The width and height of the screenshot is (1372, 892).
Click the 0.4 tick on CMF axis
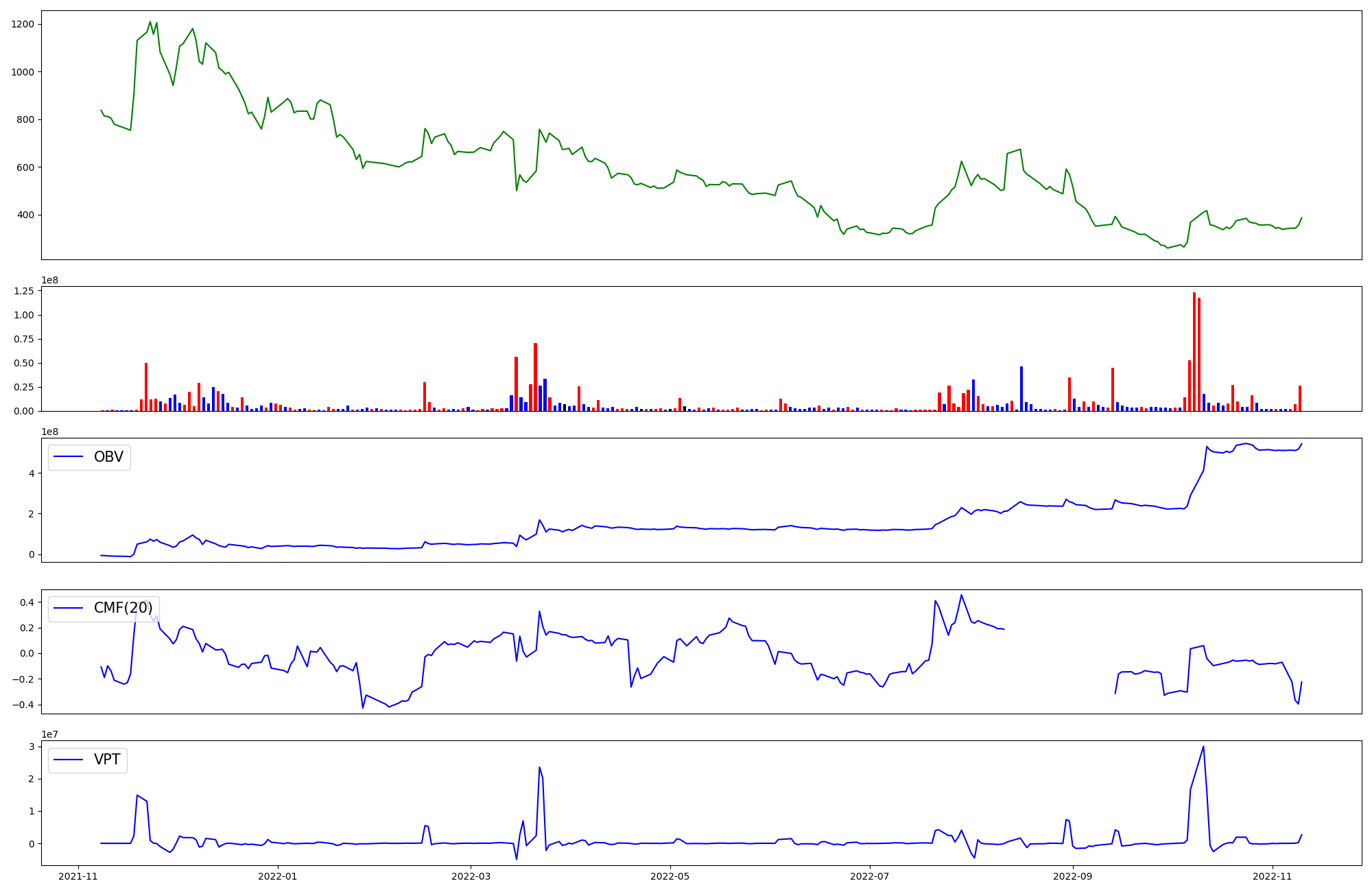pyautogui.click(x=27, y=602)
